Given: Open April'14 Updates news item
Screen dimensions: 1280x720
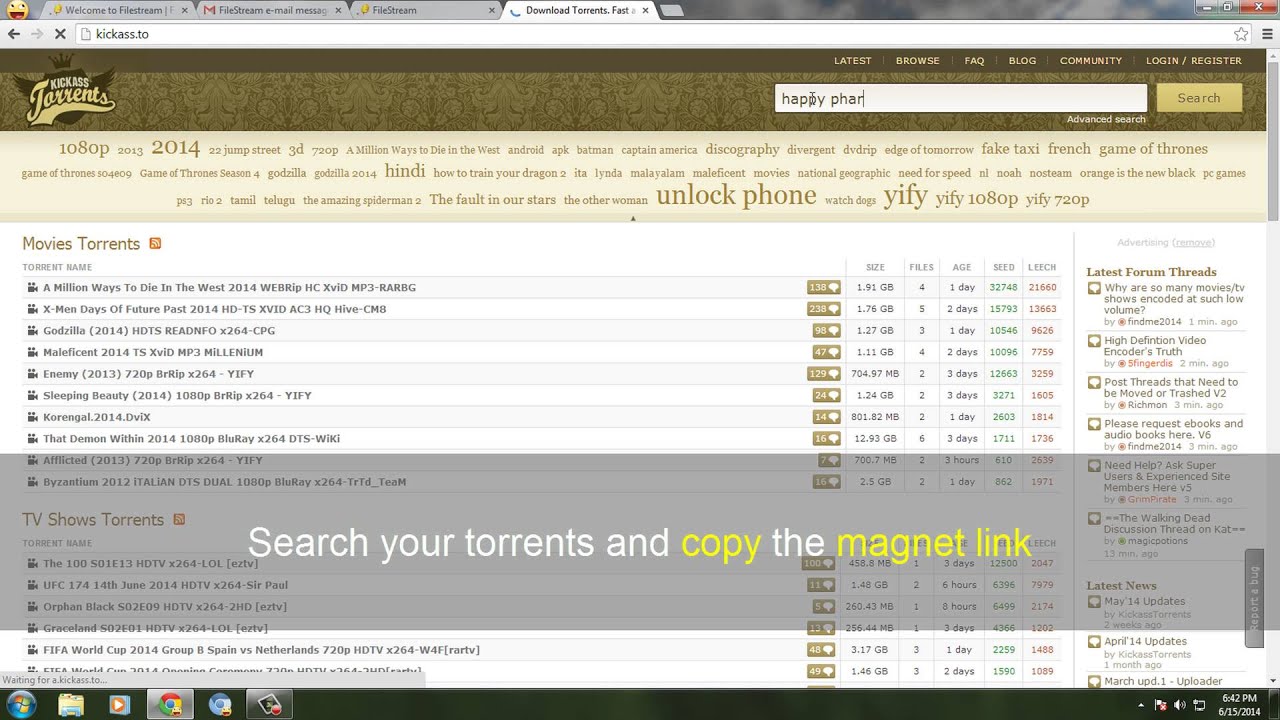Looking at the screenshot, I should 1145,642.
